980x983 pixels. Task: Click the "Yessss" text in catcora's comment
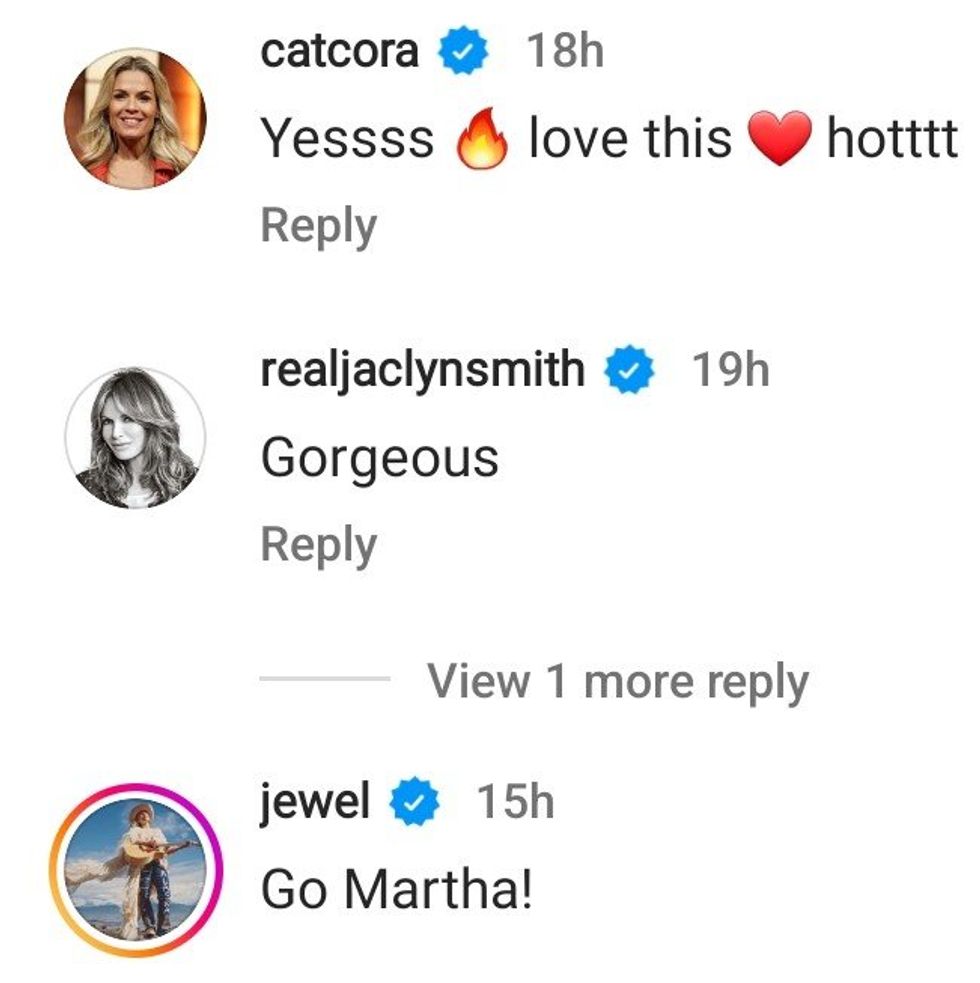[347, 139]
